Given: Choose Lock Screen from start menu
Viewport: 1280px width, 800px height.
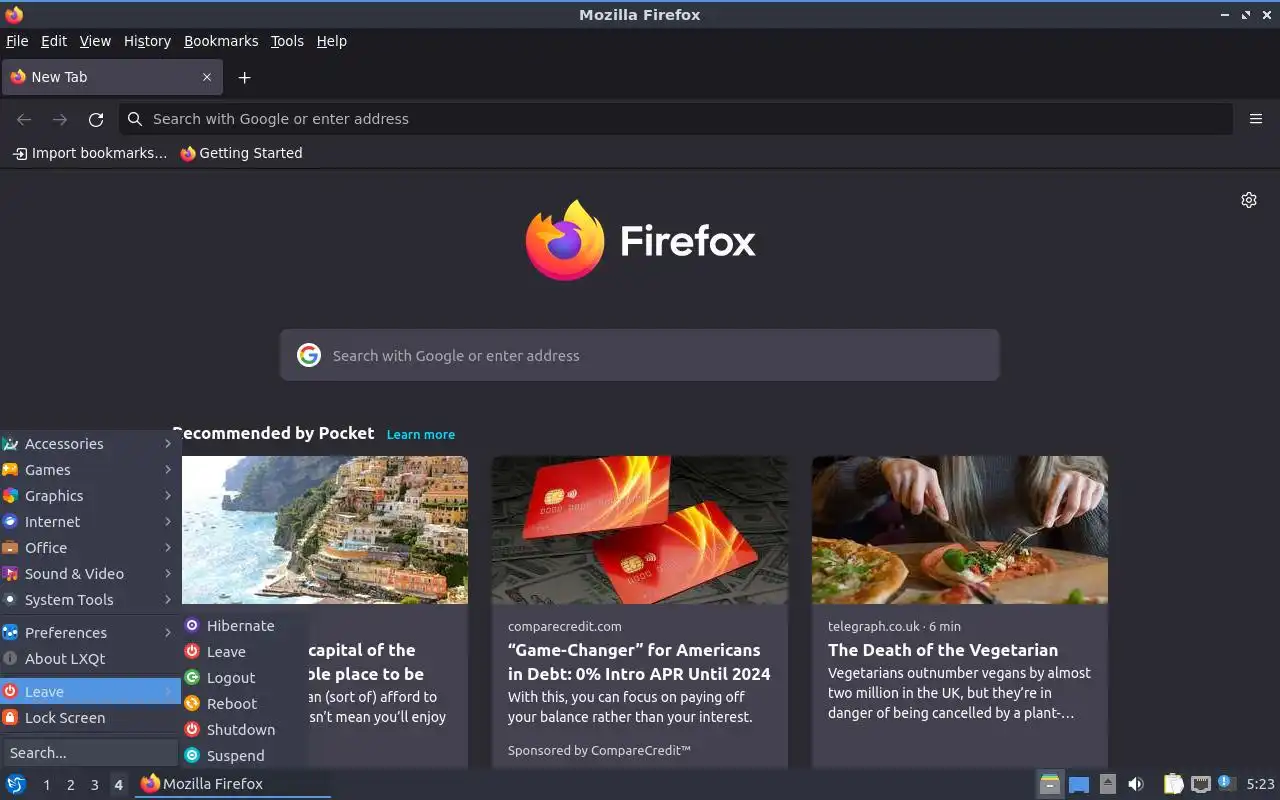Looking at the screenshot, I should [90, 718].
